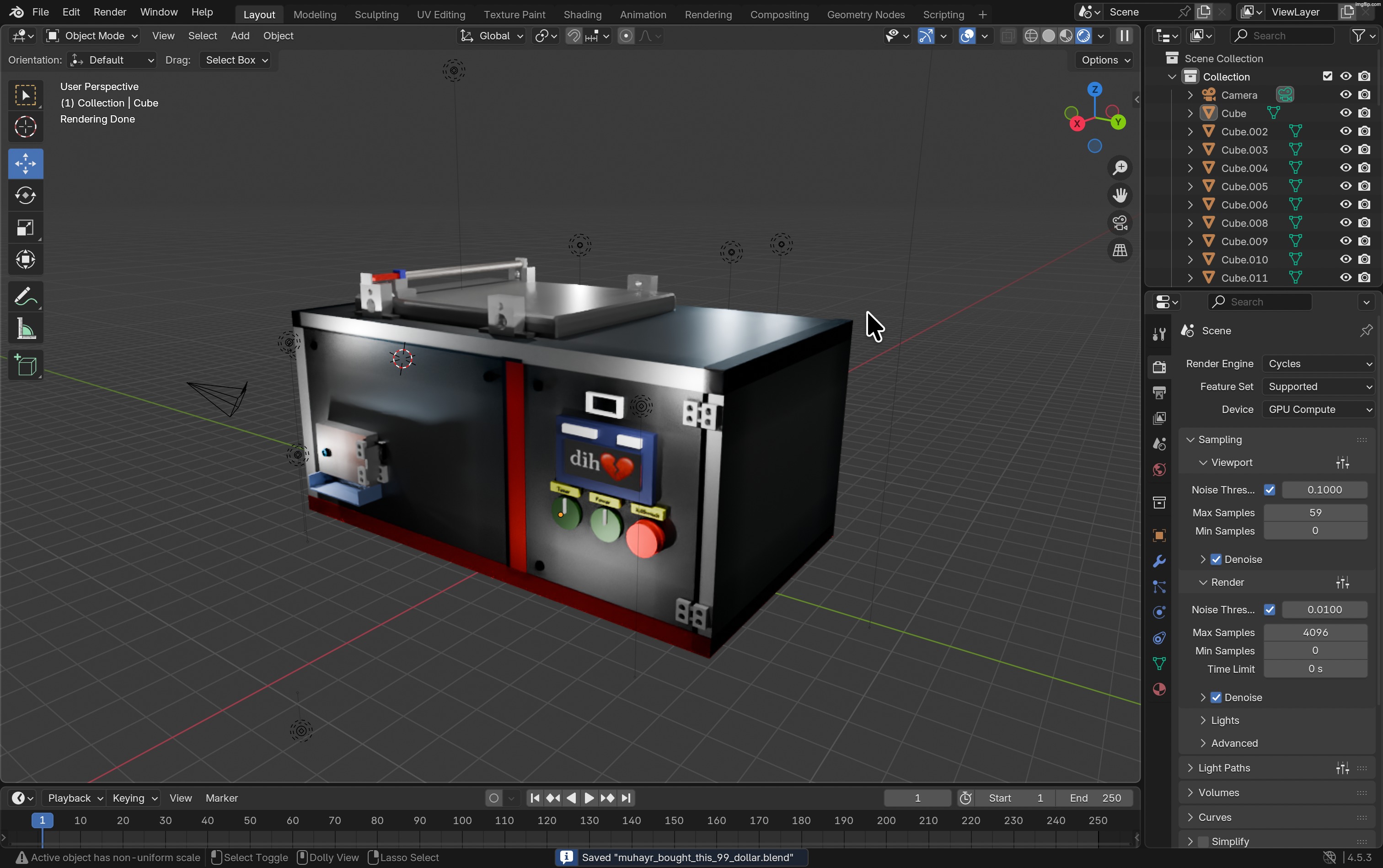Enable the Noise Threshold checkbox under Render
1383x868 pixels.
point(1270,610)
